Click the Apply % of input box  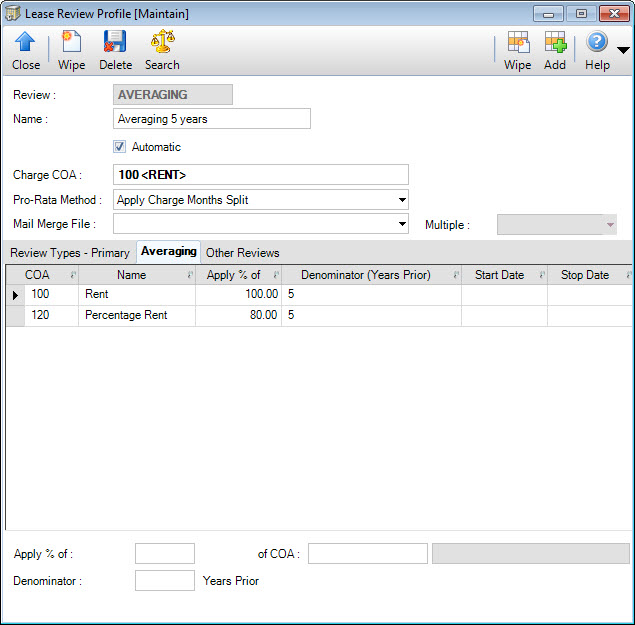tap(165, 554)
